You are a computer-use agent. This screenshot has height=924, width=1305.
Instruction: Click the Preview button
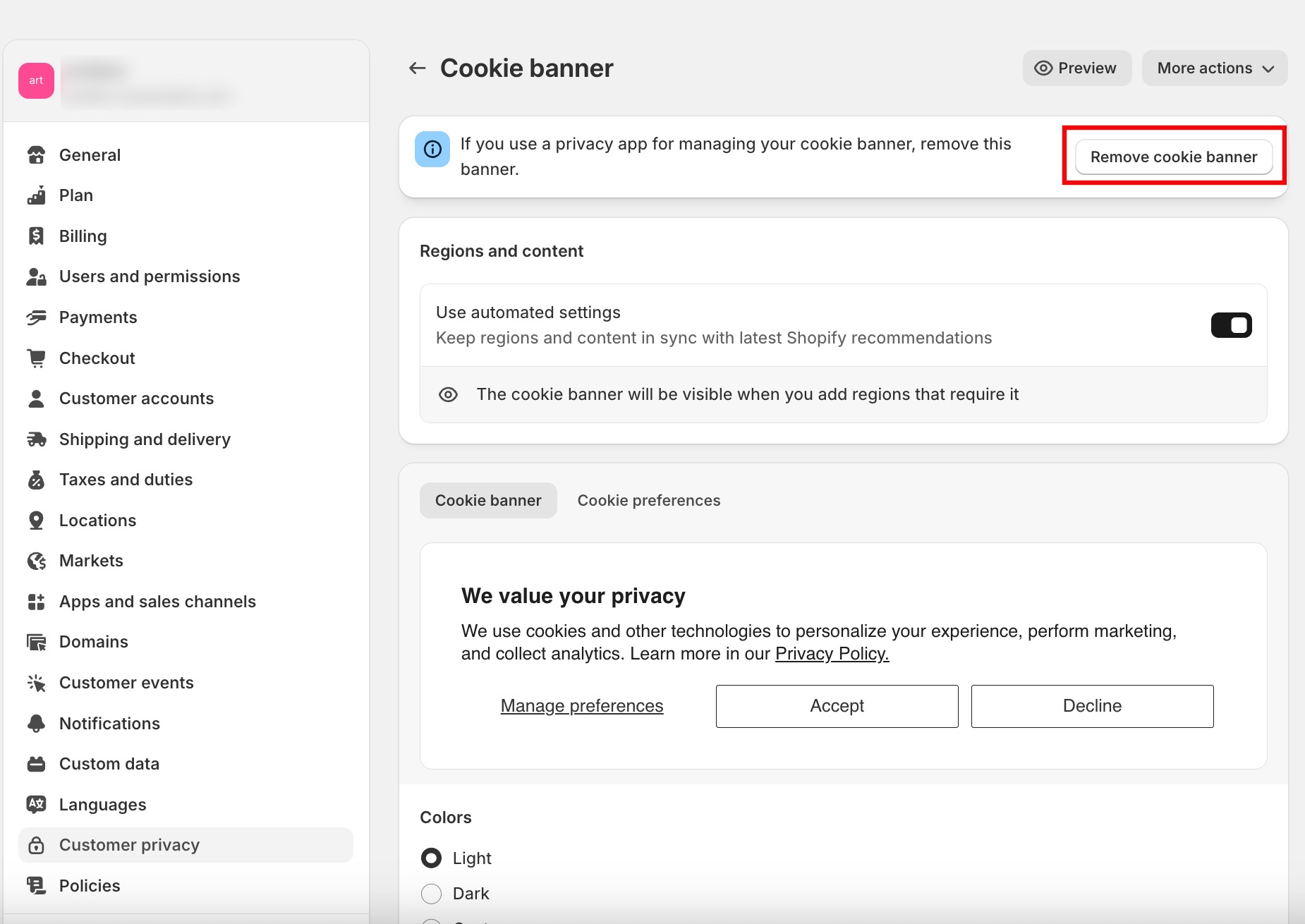pos(1076,68)
